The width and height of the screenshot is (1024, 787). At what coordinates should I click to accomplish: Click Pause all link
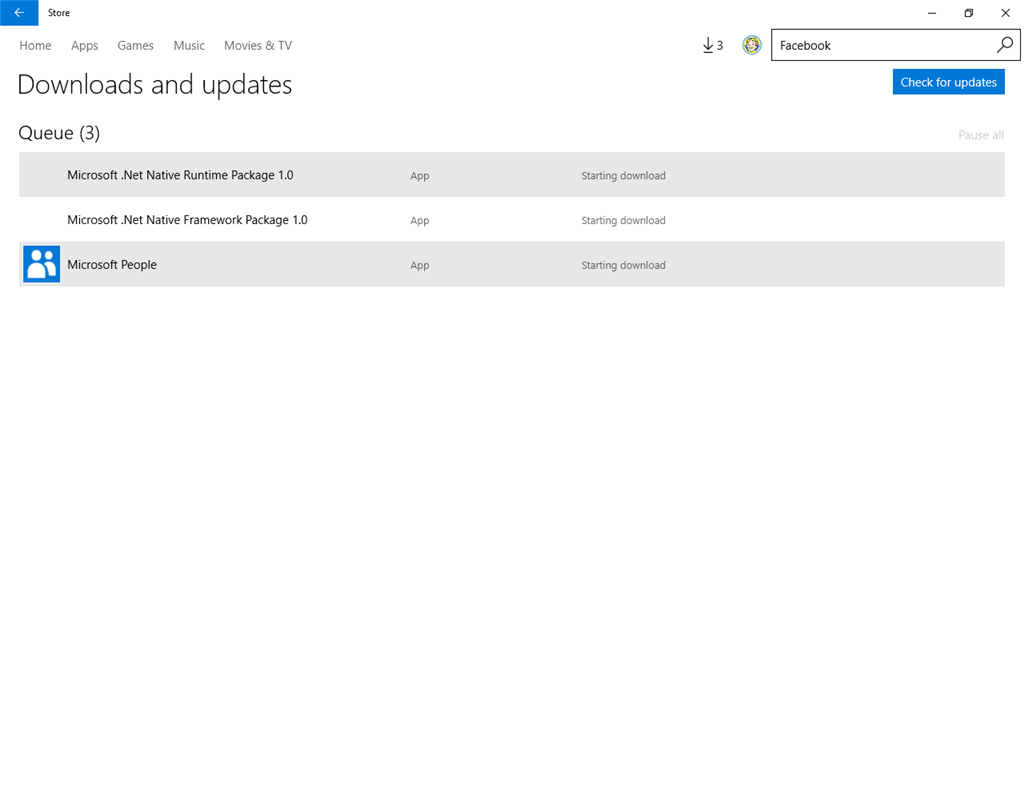pyautogui.click(x=981, y=135)
